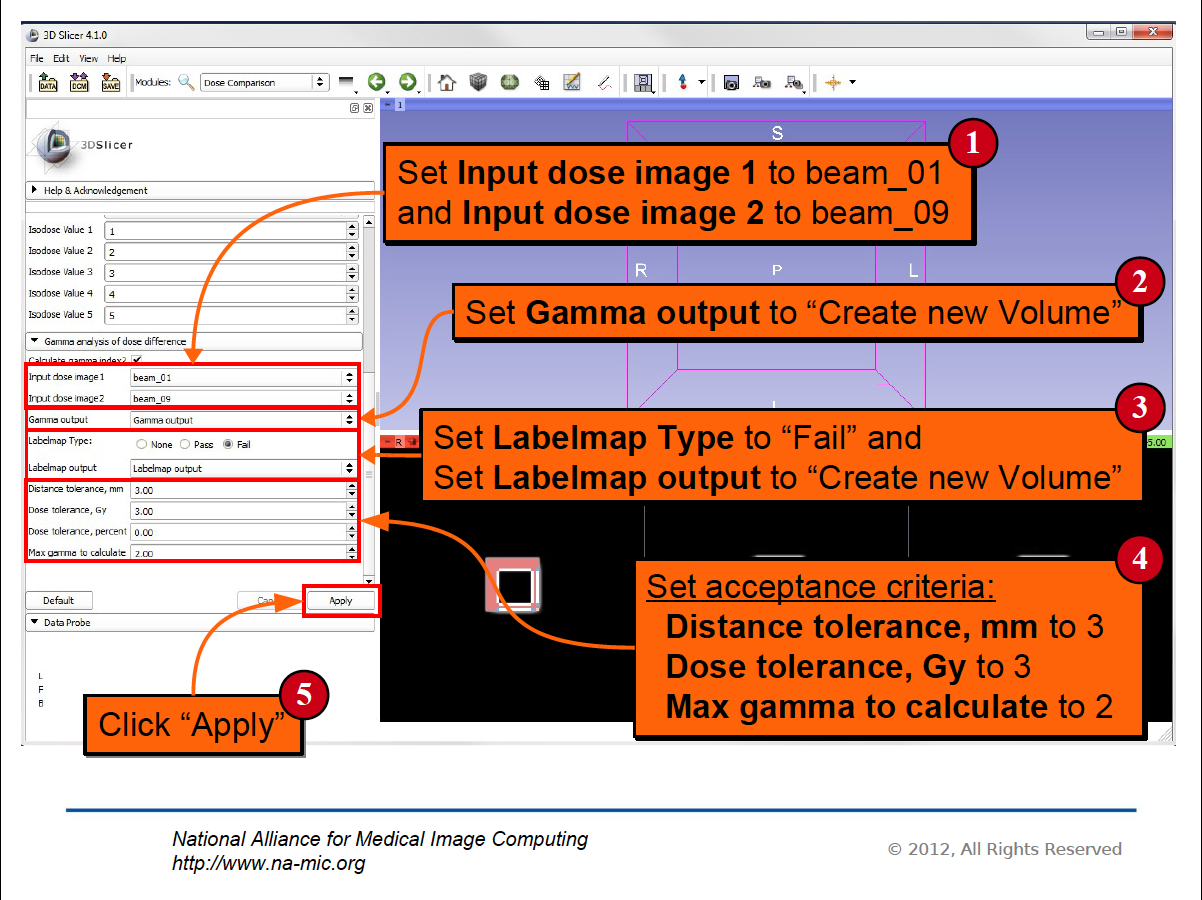Select the None labelmap type radio button
This screenshot has width=1202, height=900.
point(141,444)
